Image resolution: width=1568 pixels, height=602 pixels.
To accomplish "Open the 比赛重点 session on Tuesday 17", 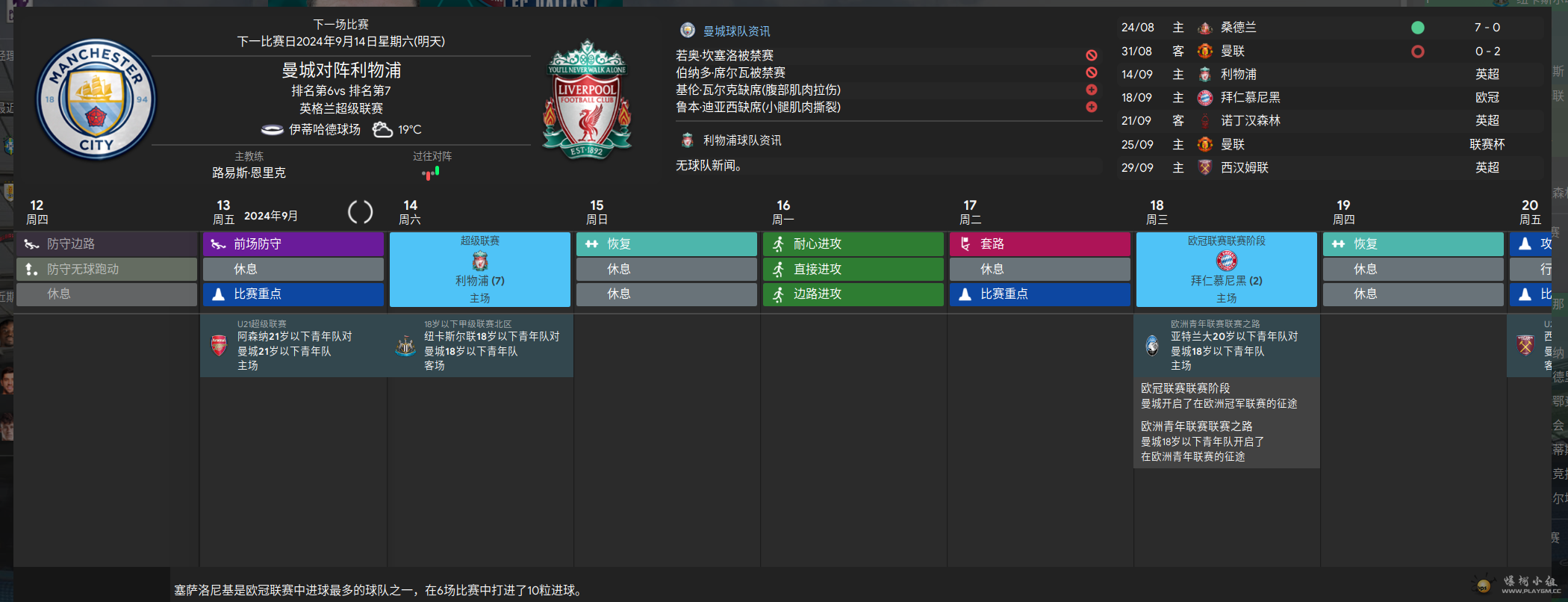I will coord(1040,294).
